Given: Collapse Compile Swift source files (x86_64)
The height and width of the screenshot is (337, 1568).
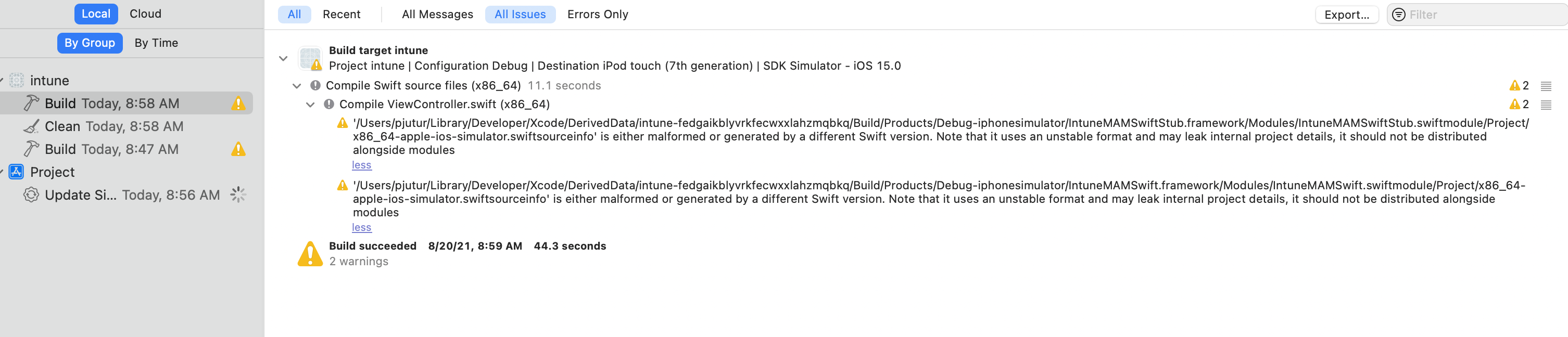Looking at the screenshot, I should [296, 85].
